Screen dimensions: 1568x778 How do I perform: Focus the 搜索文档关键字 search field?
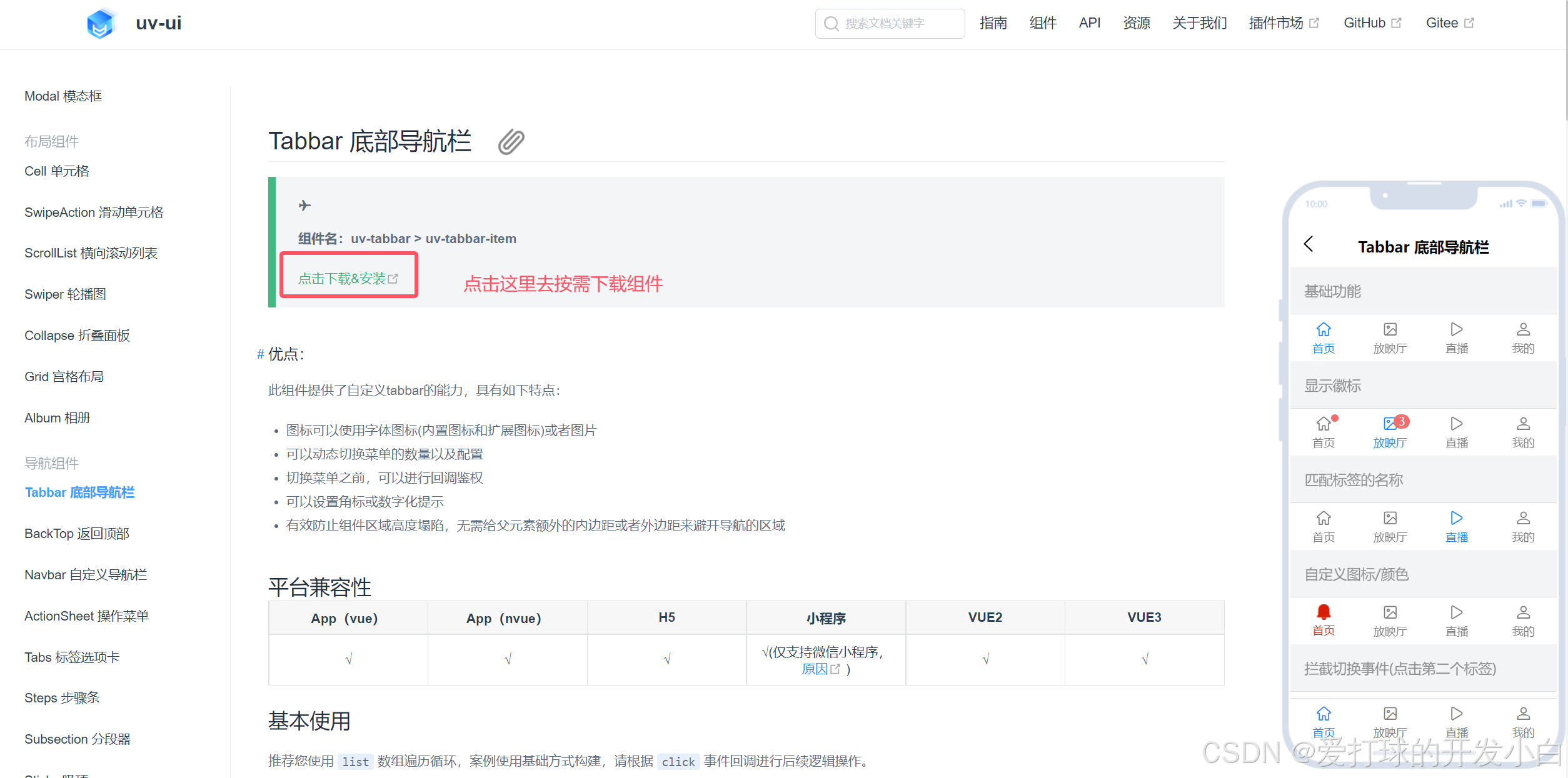(x=890, y=24)
